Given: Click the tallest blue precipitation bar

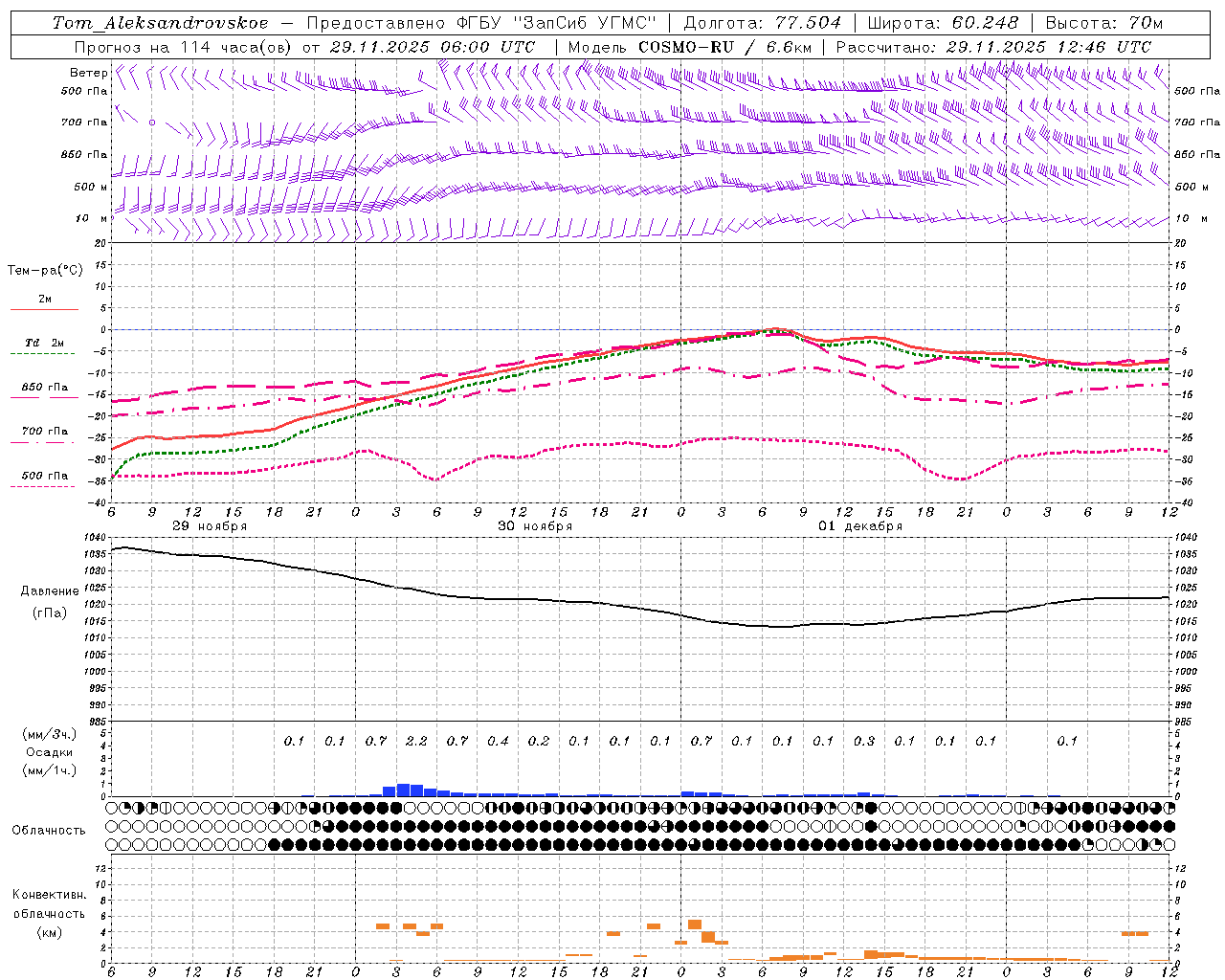Looking at the screenshot, I should tap(403, 790).
